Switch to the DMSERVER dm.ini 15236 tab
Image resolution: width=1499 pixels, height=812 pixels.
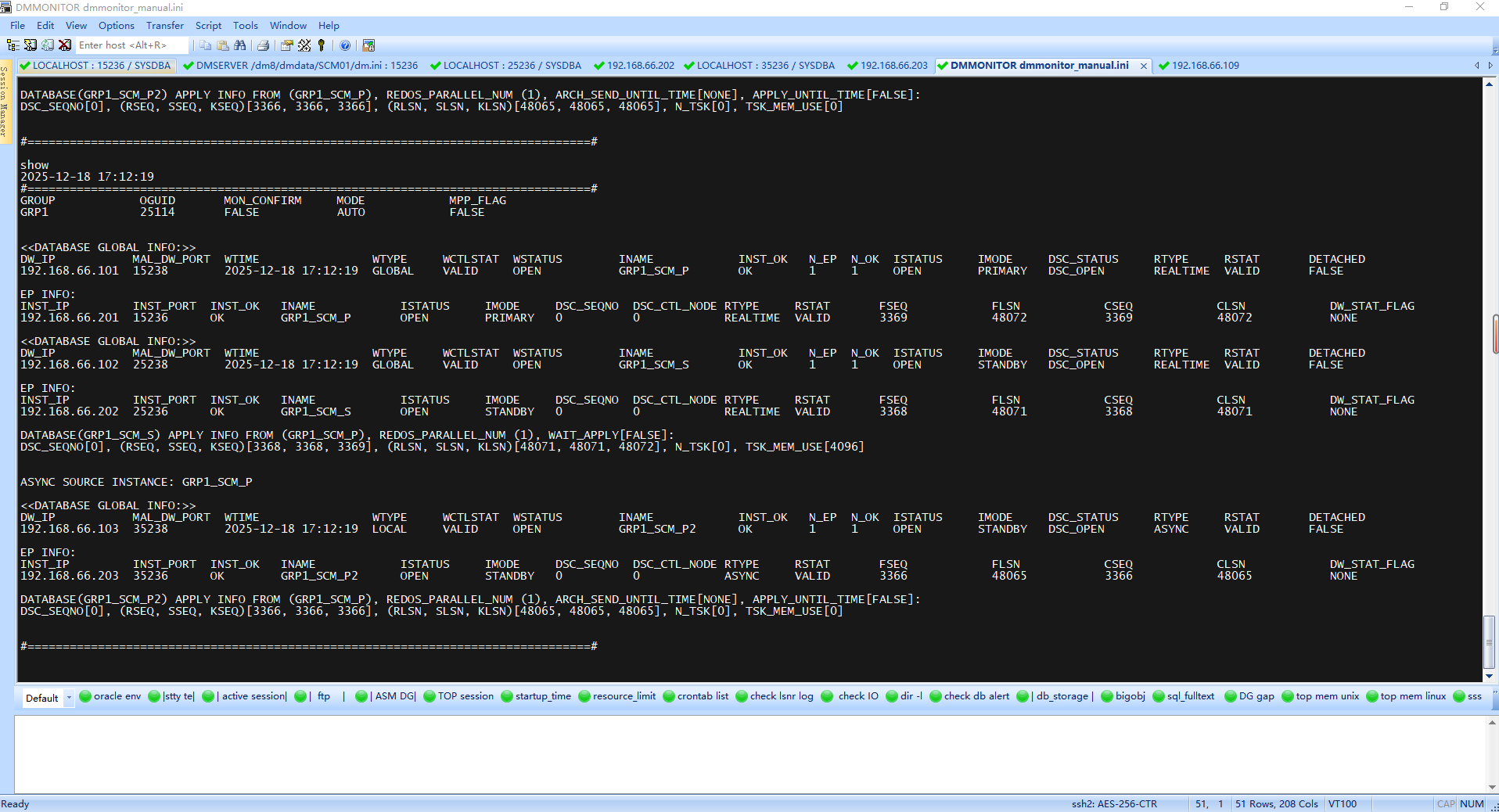[301, 66]
